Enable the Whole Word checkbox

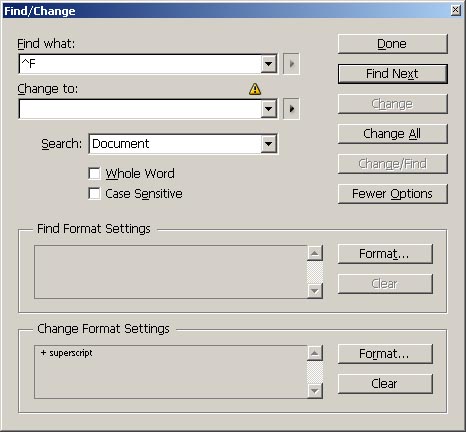(94, 173)
